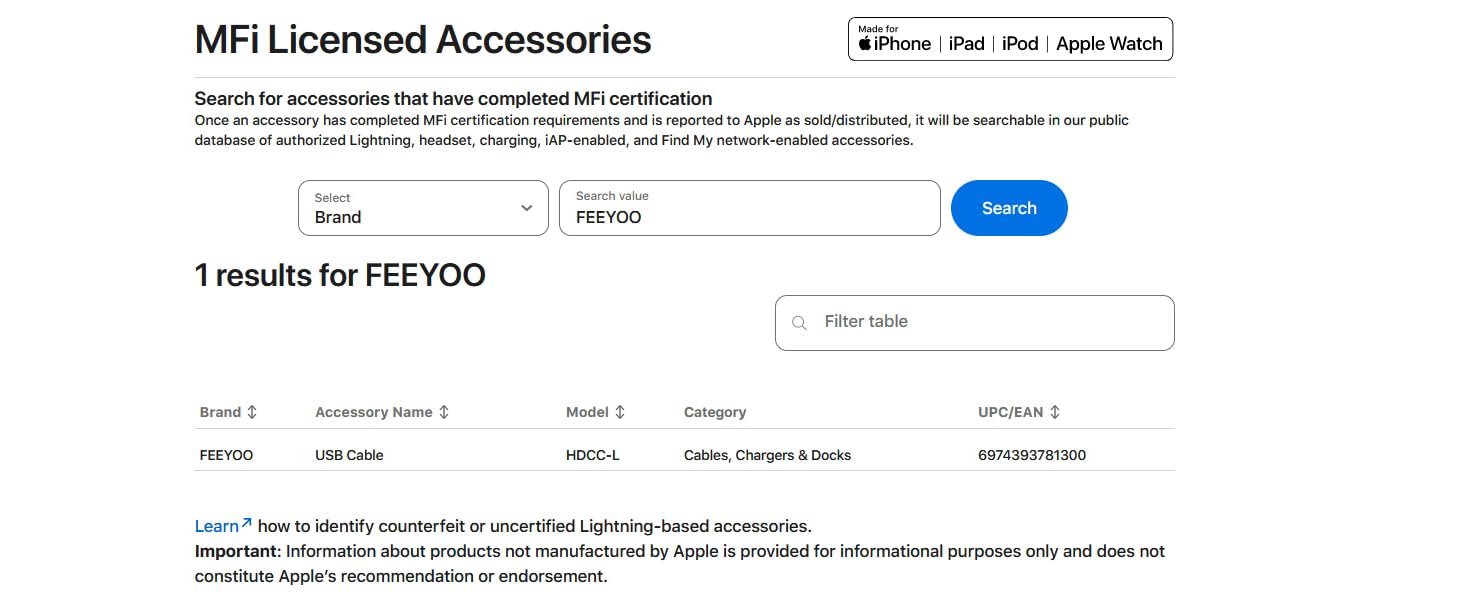The image size is (1464, 600).
Task: Click the UPC value 6974393781300
Action: point(1032,455)
